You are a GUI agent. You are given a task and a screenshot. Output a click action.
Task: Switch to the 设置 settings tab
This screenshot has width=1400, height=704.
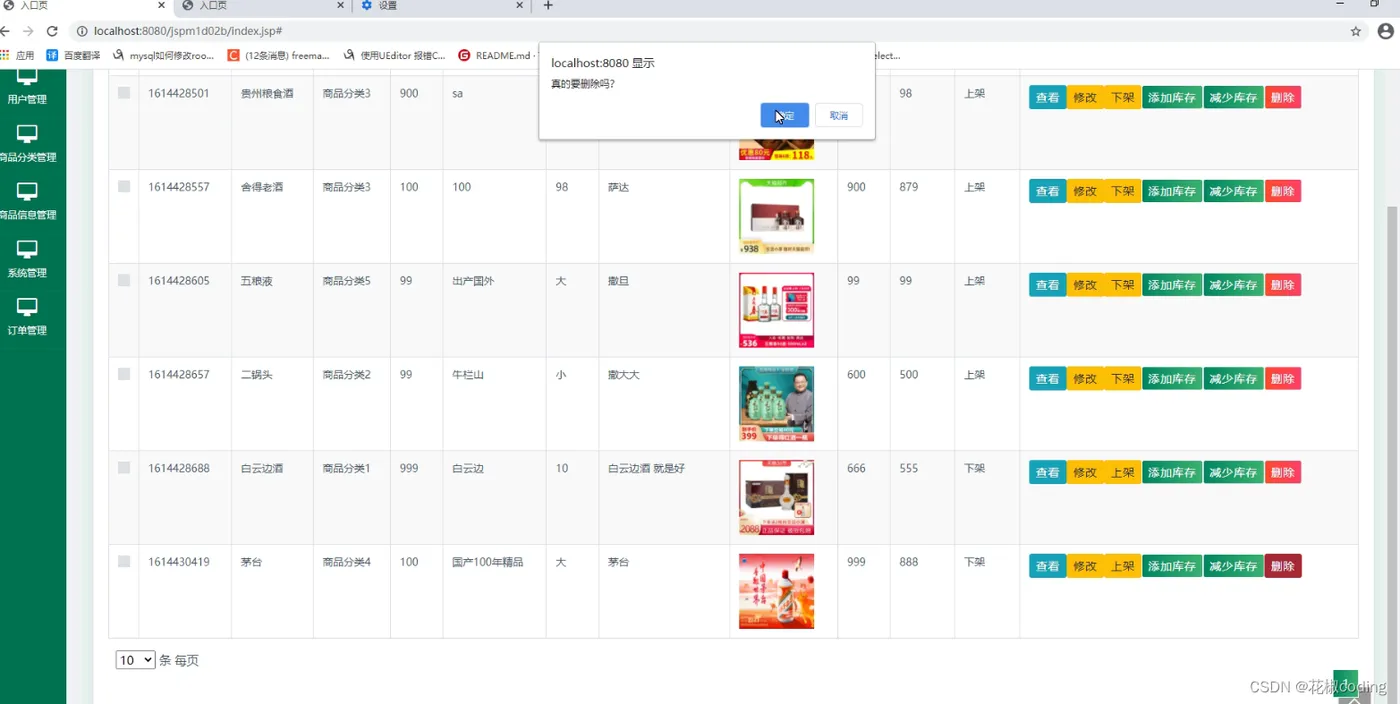tap(440, 6)
